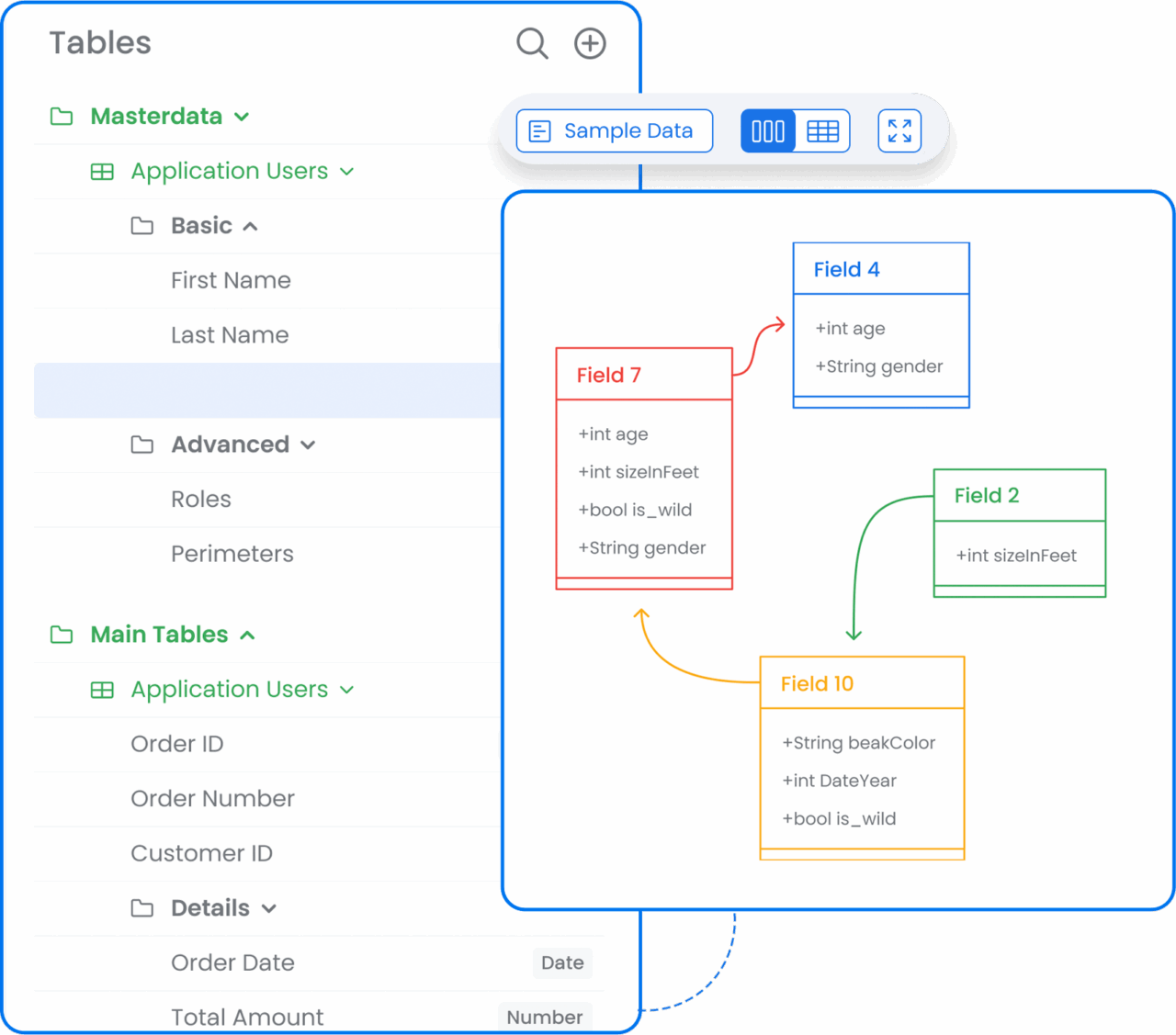Collapse the Details section
Screen dimensions: 1176x1035
tap(270, 907)
